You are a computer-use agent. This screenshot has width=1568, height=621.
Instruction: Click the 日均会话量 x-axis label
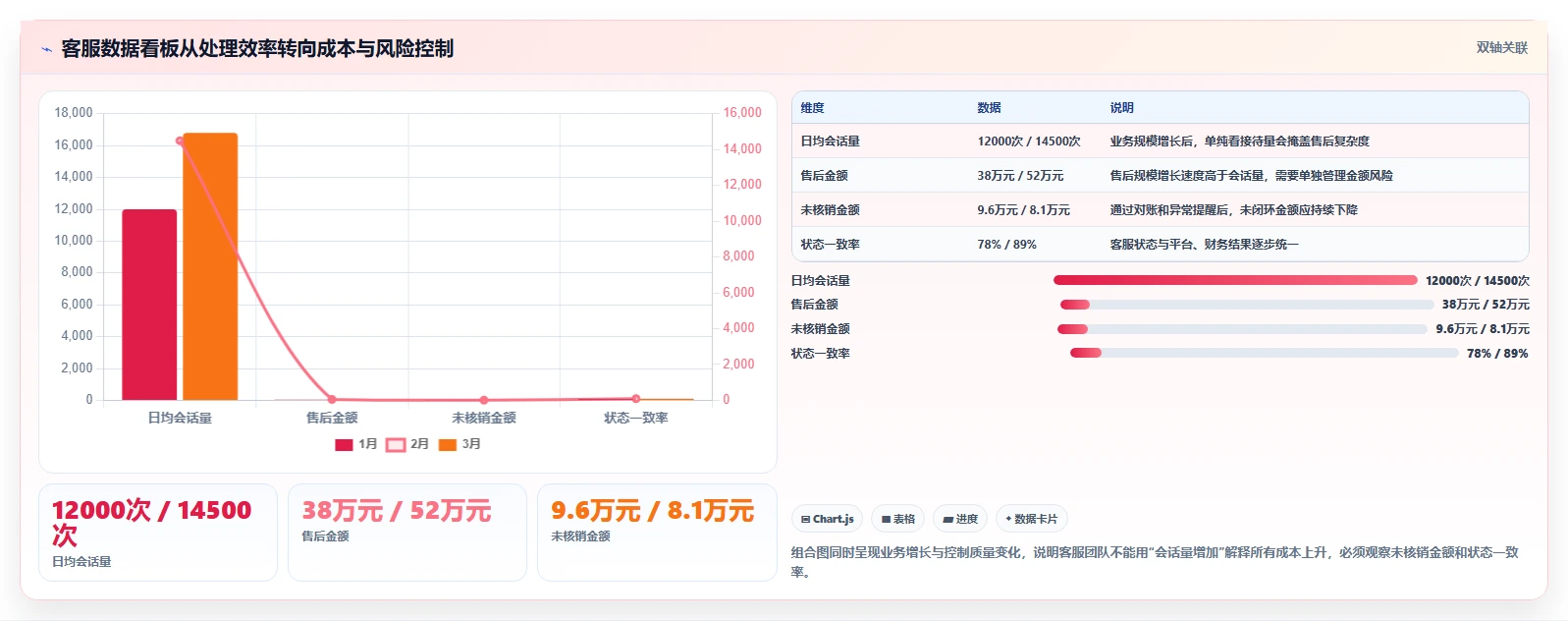pyautogui.click(x=180, y=418)
